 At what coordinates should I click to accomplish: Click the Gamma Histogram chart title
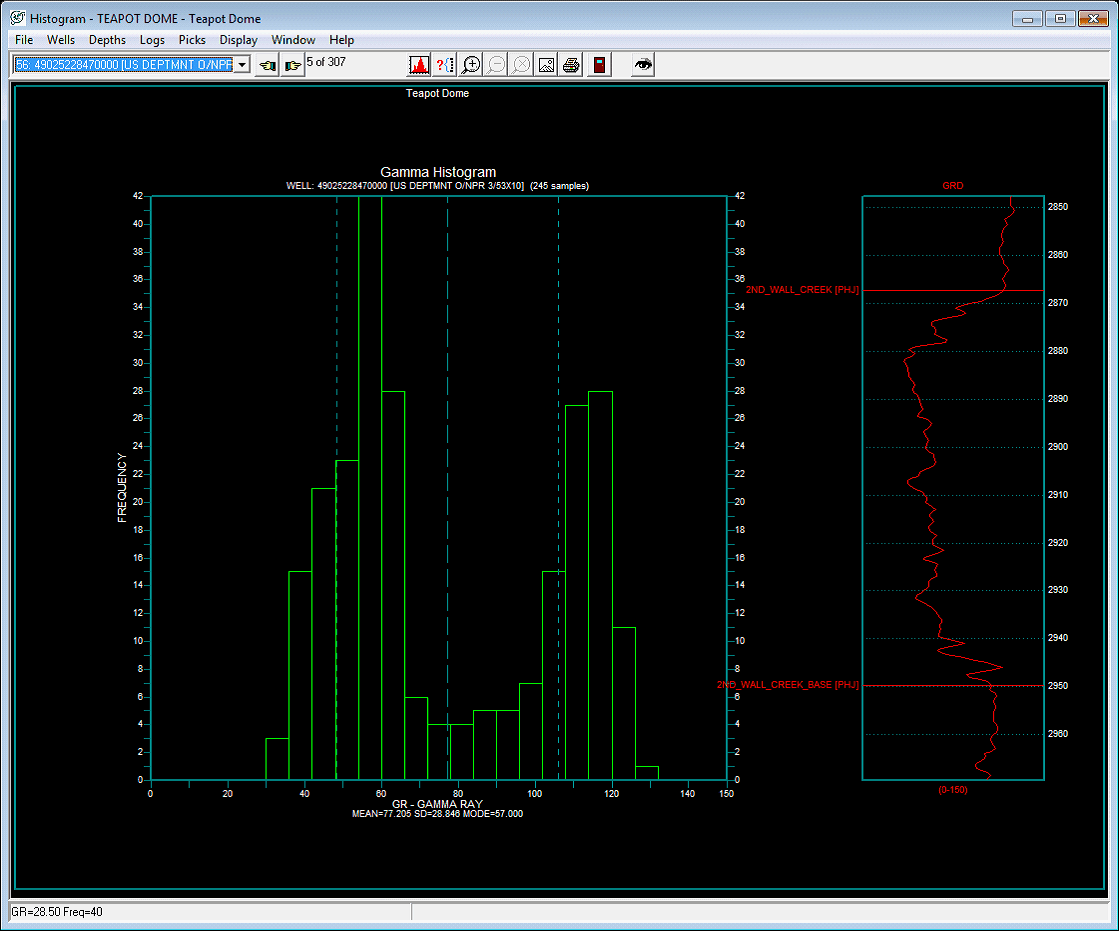pyautogui.click(x=438, y=172)
